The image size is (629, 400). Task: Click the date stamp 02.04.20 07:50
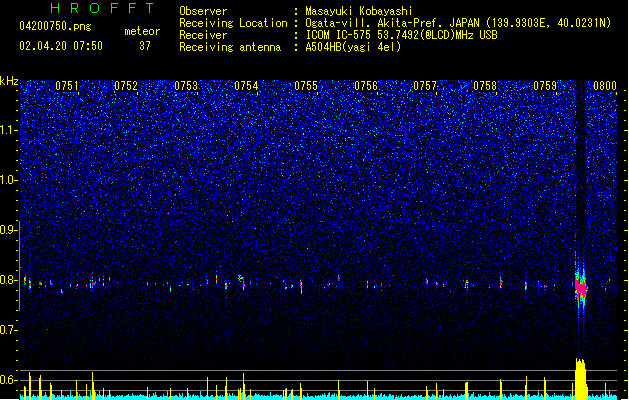[61, 46]
